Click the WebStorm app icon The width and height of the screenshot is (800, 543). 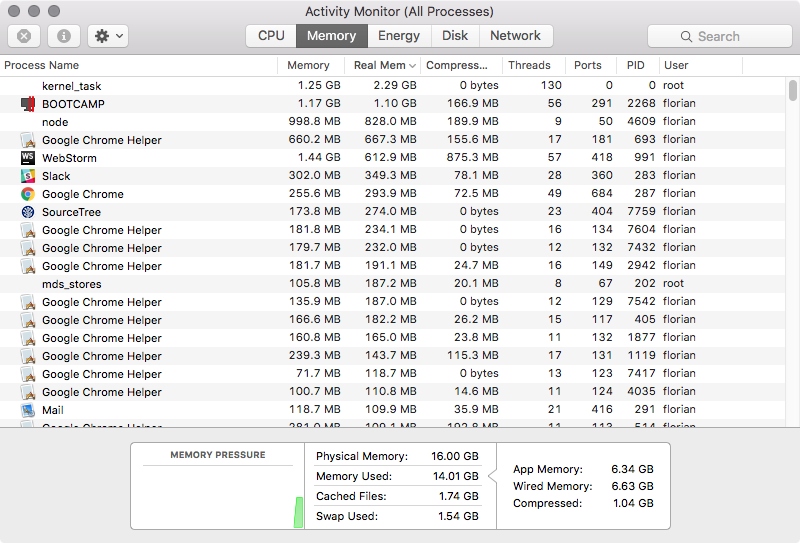click(28, 158)
